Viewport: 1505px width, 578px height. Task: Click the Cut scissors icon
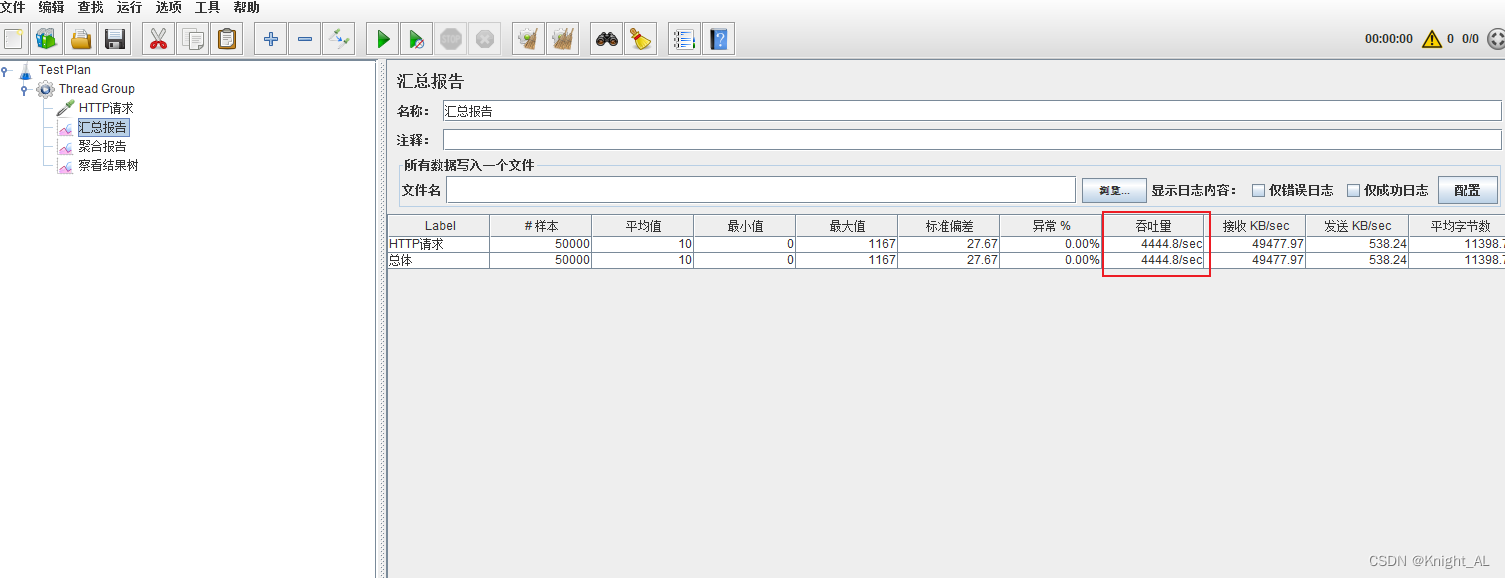tap(158, 39)
